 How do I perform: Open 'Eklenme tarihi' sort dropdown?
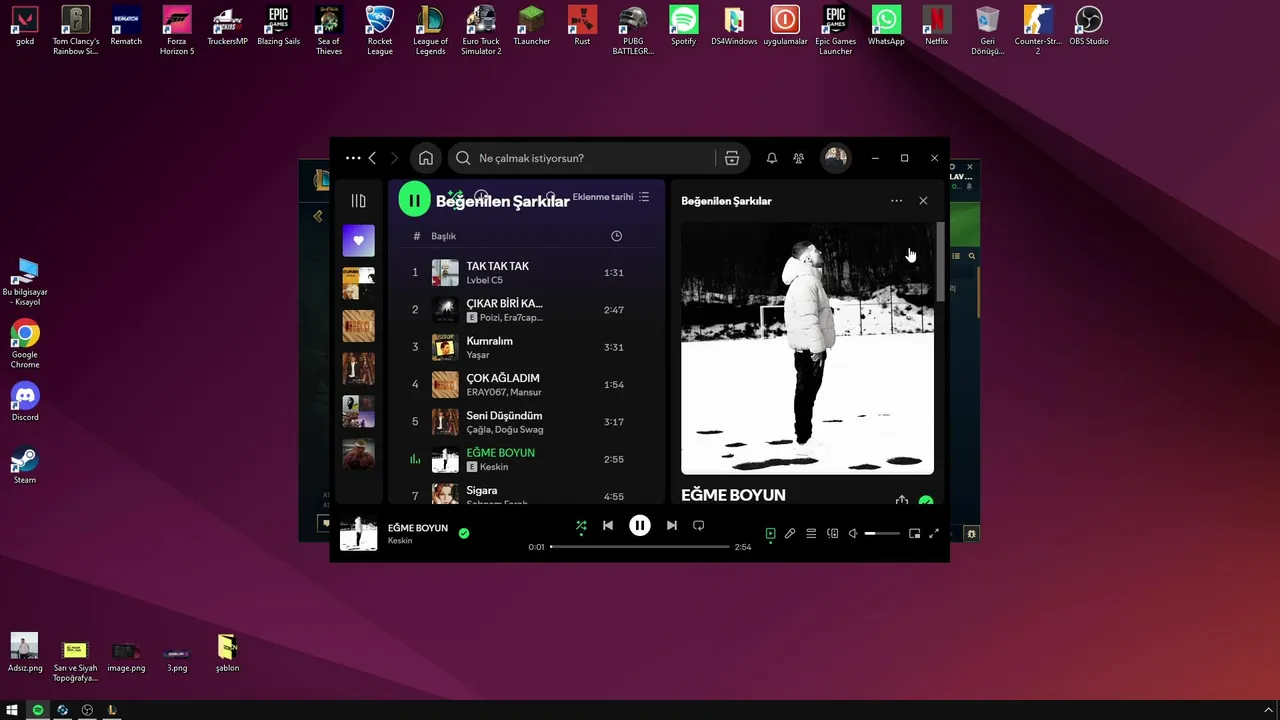coord(611,197)
